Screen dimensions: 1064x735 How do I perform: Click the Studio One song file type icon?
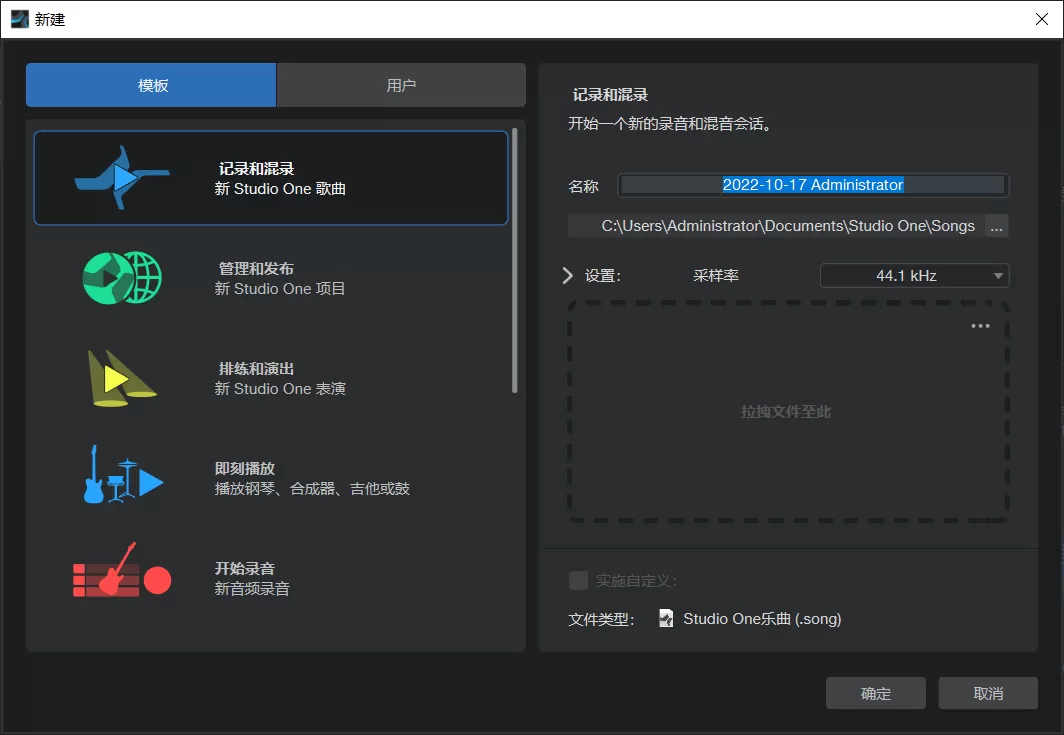[x=664, y=618]
